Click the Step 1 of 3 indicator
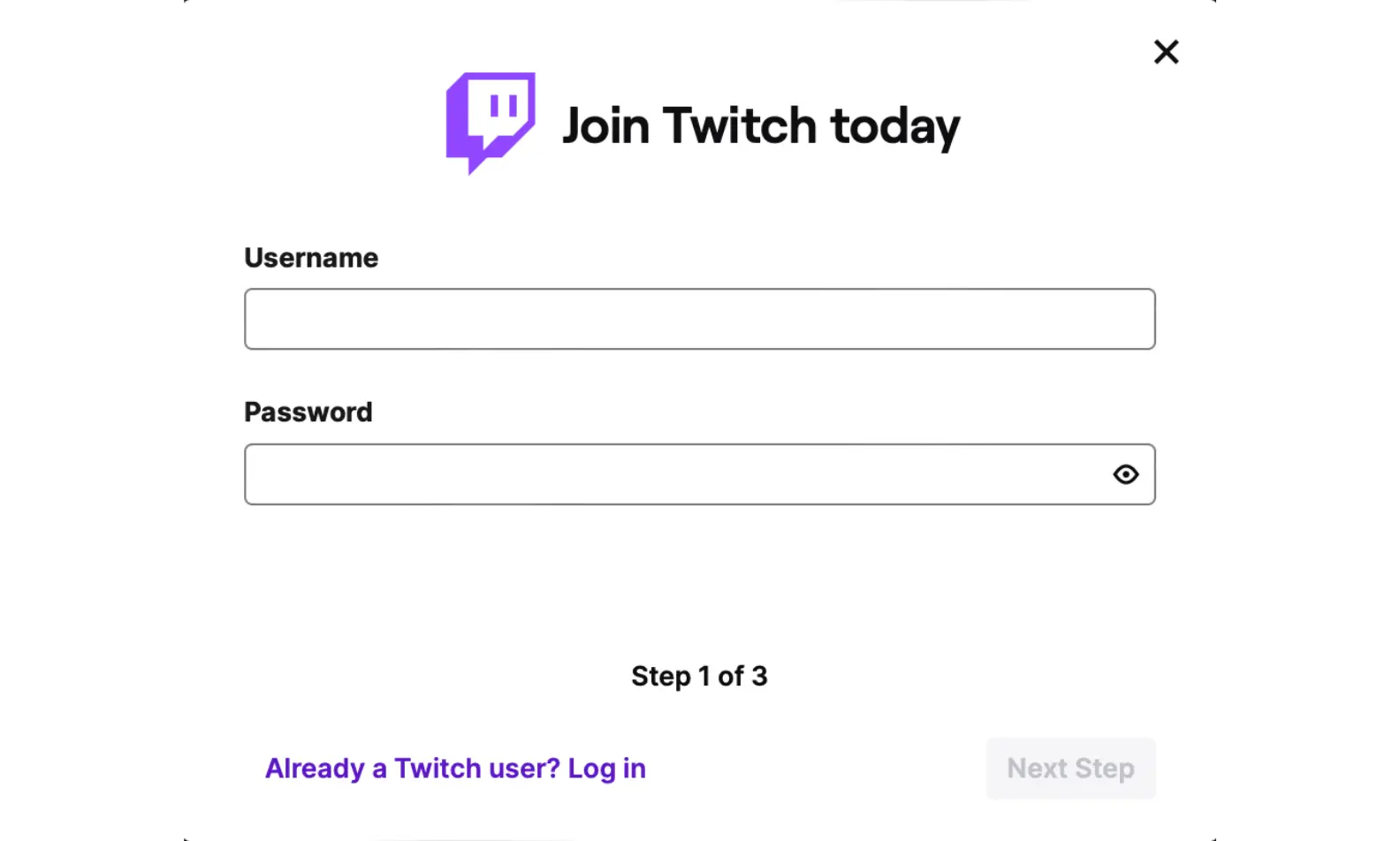 tap(699, 676)
